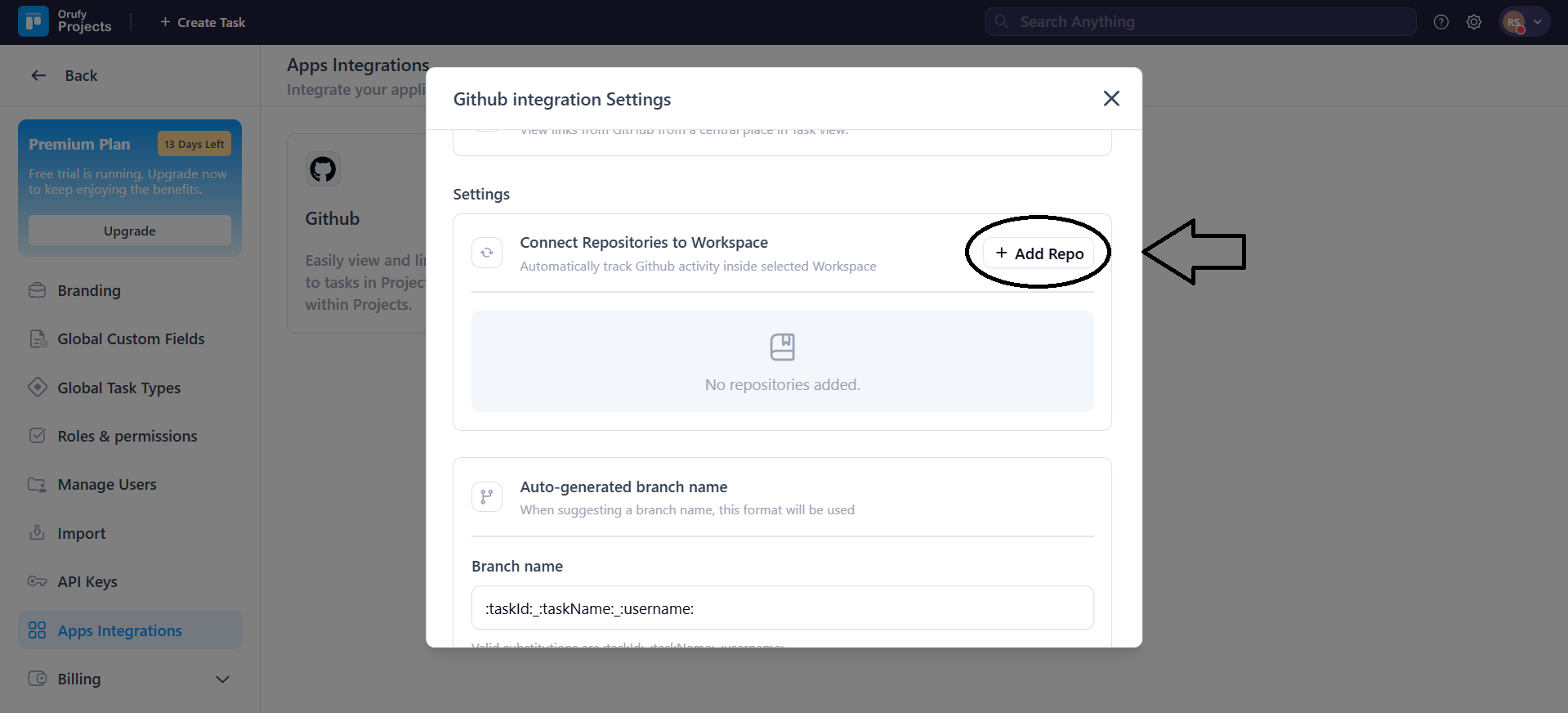Expand the Billing section chevron
This screenshot has width=1568, height=713.
coord(222,679)
